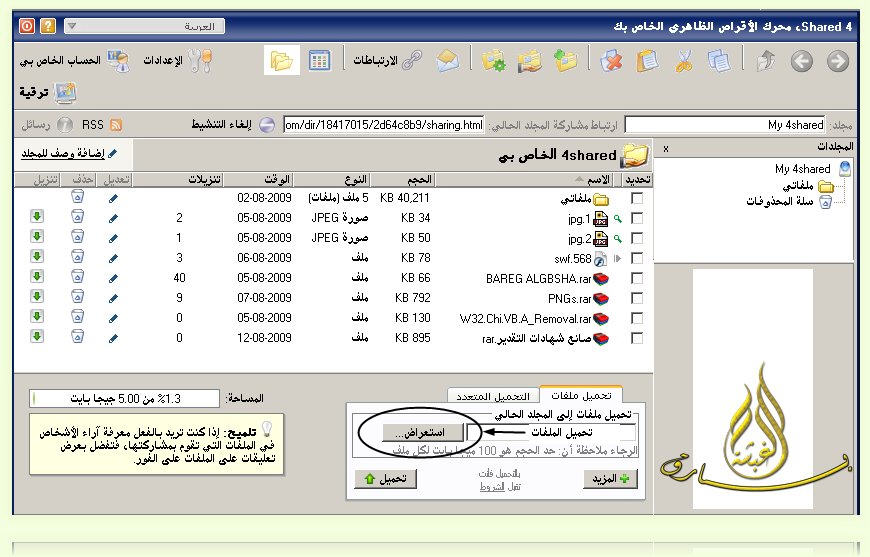Viewport: 870px width, 557px height.
Task: Click green download arrow for 568.swf
Action: tap(37, 257)
